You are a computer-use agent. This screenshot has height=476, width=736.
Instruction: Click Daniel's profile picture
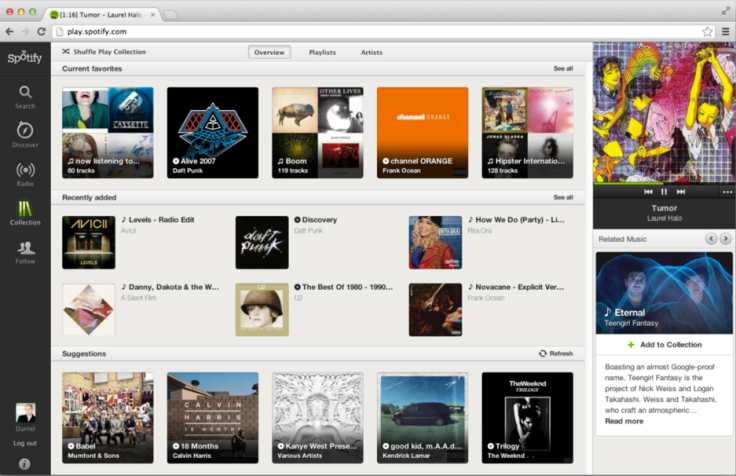[25, 413]
